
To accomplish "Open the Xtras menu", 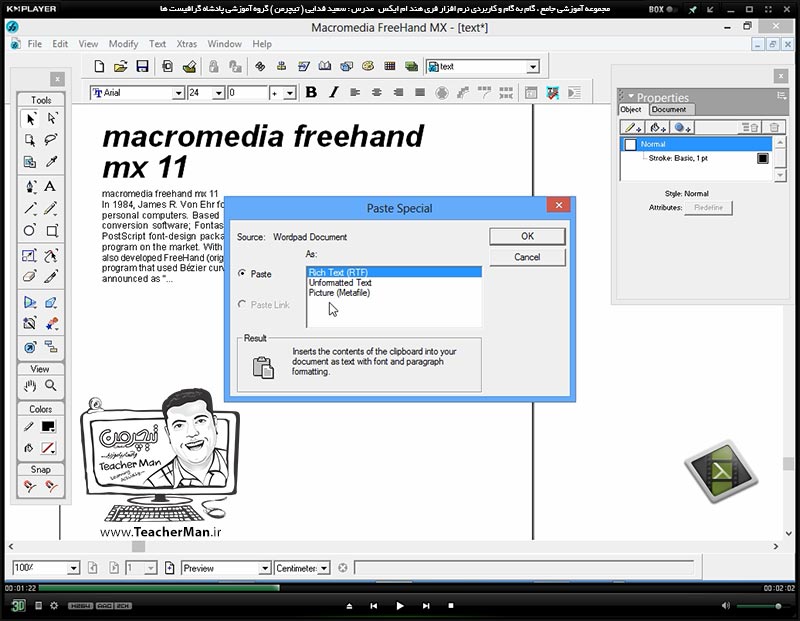I will pos(187,44).
